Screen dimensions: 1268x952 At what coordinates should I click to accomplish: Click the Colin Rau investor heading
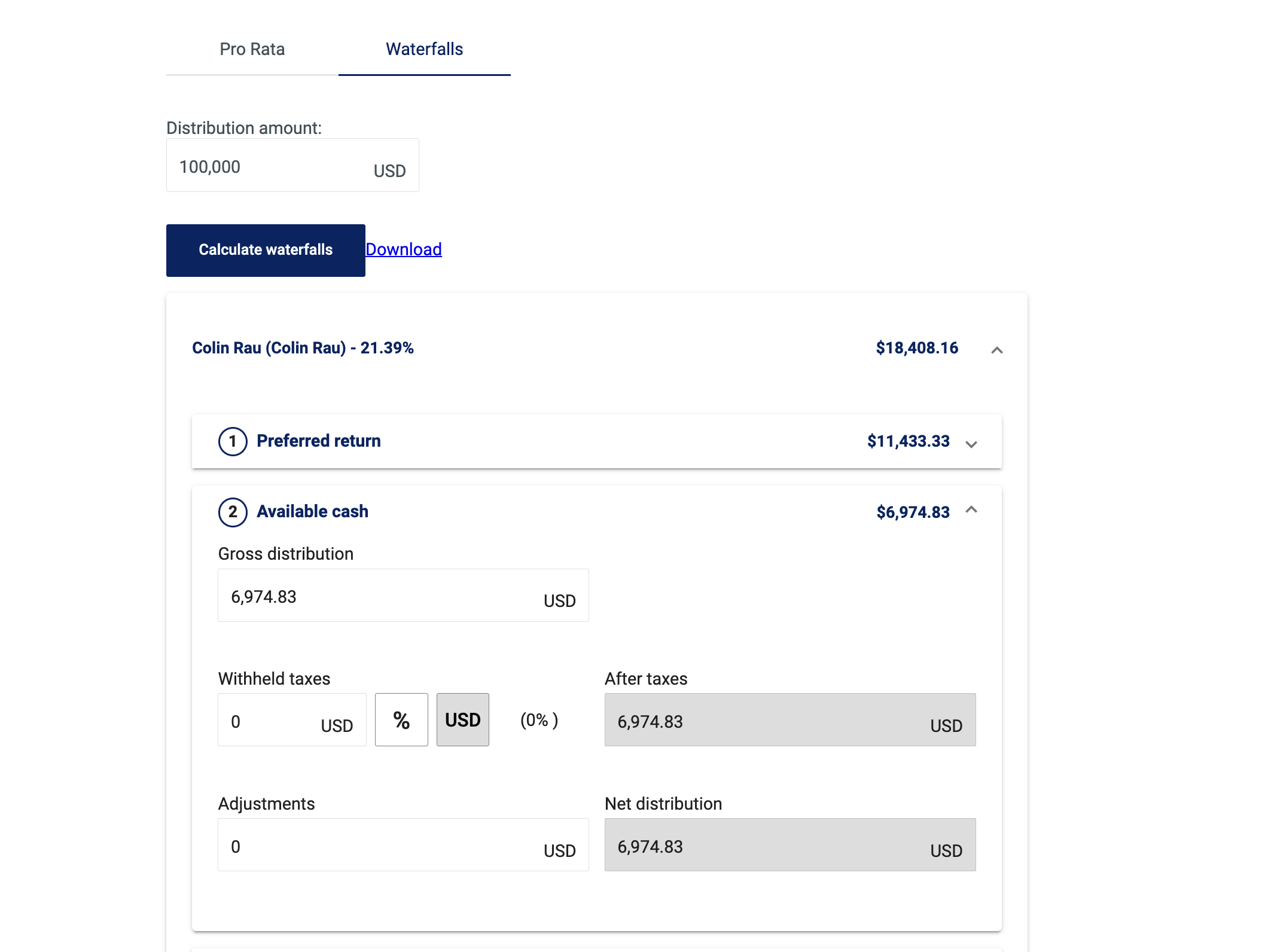(x=303, y=348)
